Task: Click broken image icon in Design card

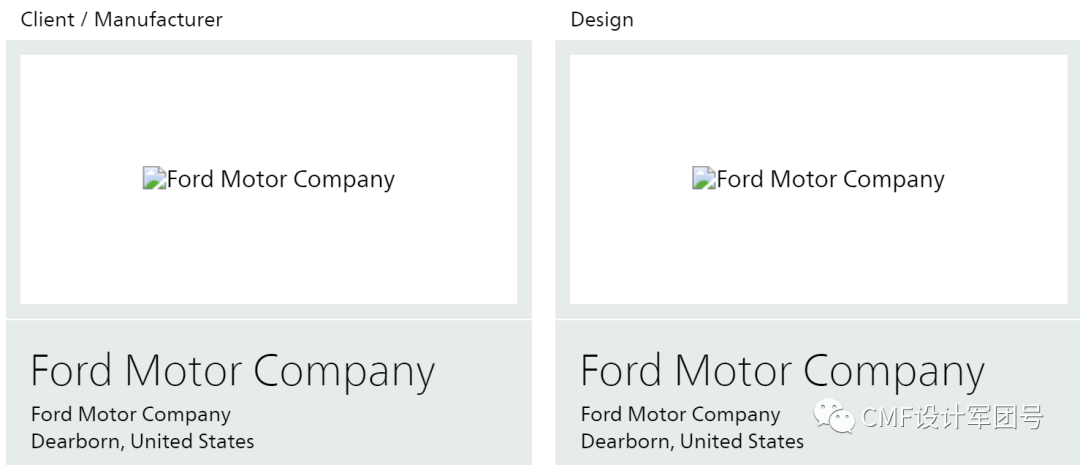Action: pos(704,179)
